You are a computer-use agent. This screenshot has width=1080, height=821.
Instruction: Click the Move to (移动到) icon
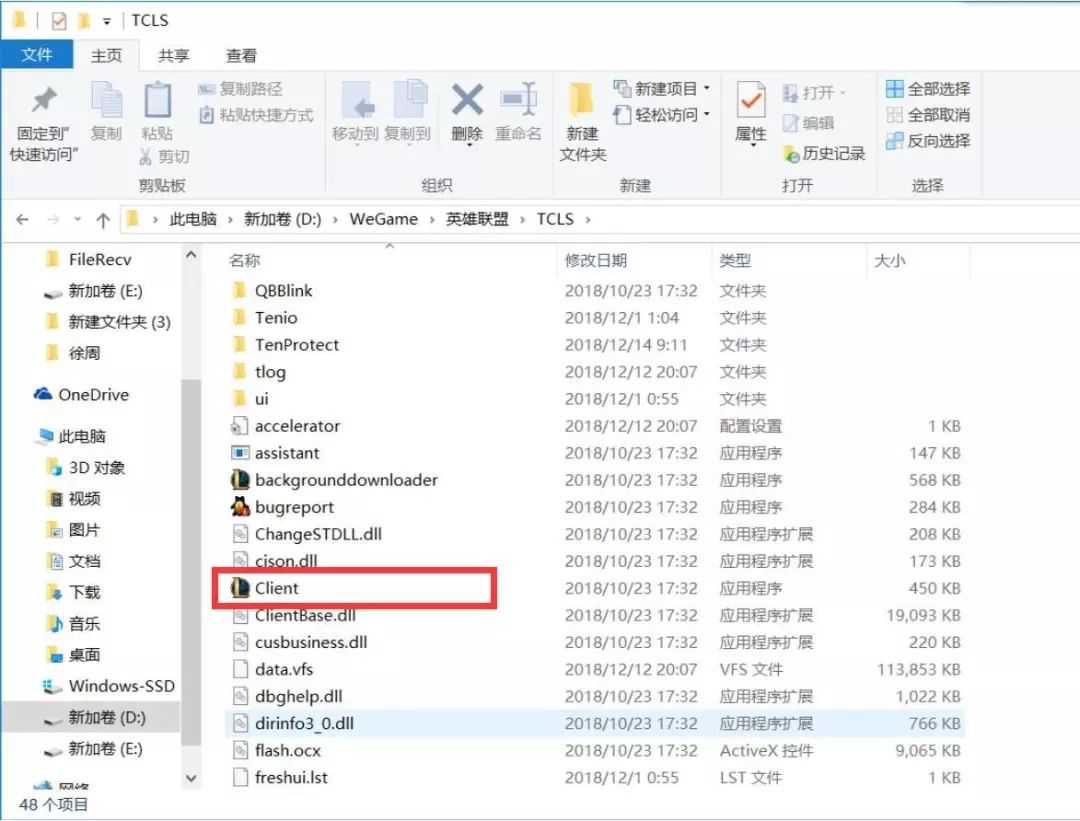[x=357, y=100]
